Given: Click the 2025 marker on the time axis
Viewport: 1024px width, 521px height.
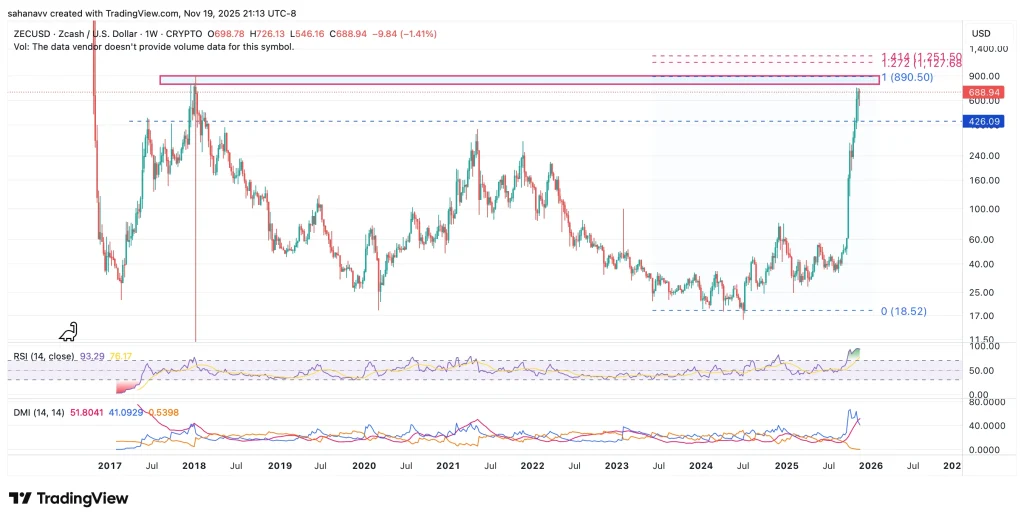Looking at the screenshot, I should 789,466.
